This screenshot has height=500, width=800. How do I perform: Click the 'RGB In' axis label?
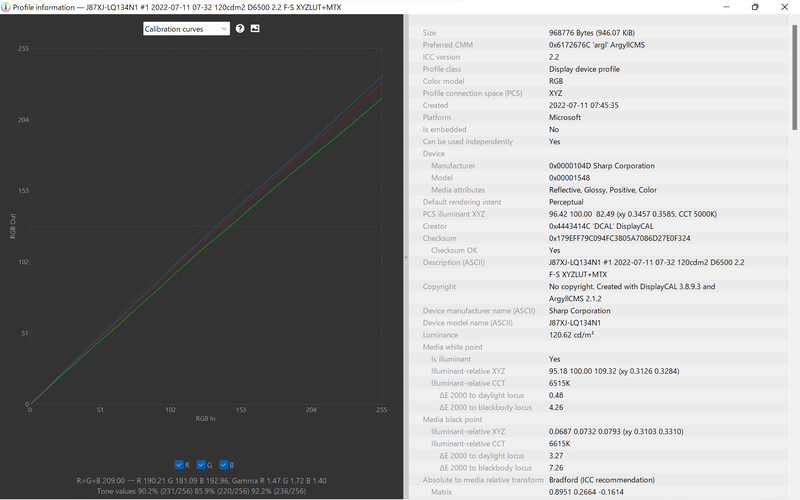point(206,418)
